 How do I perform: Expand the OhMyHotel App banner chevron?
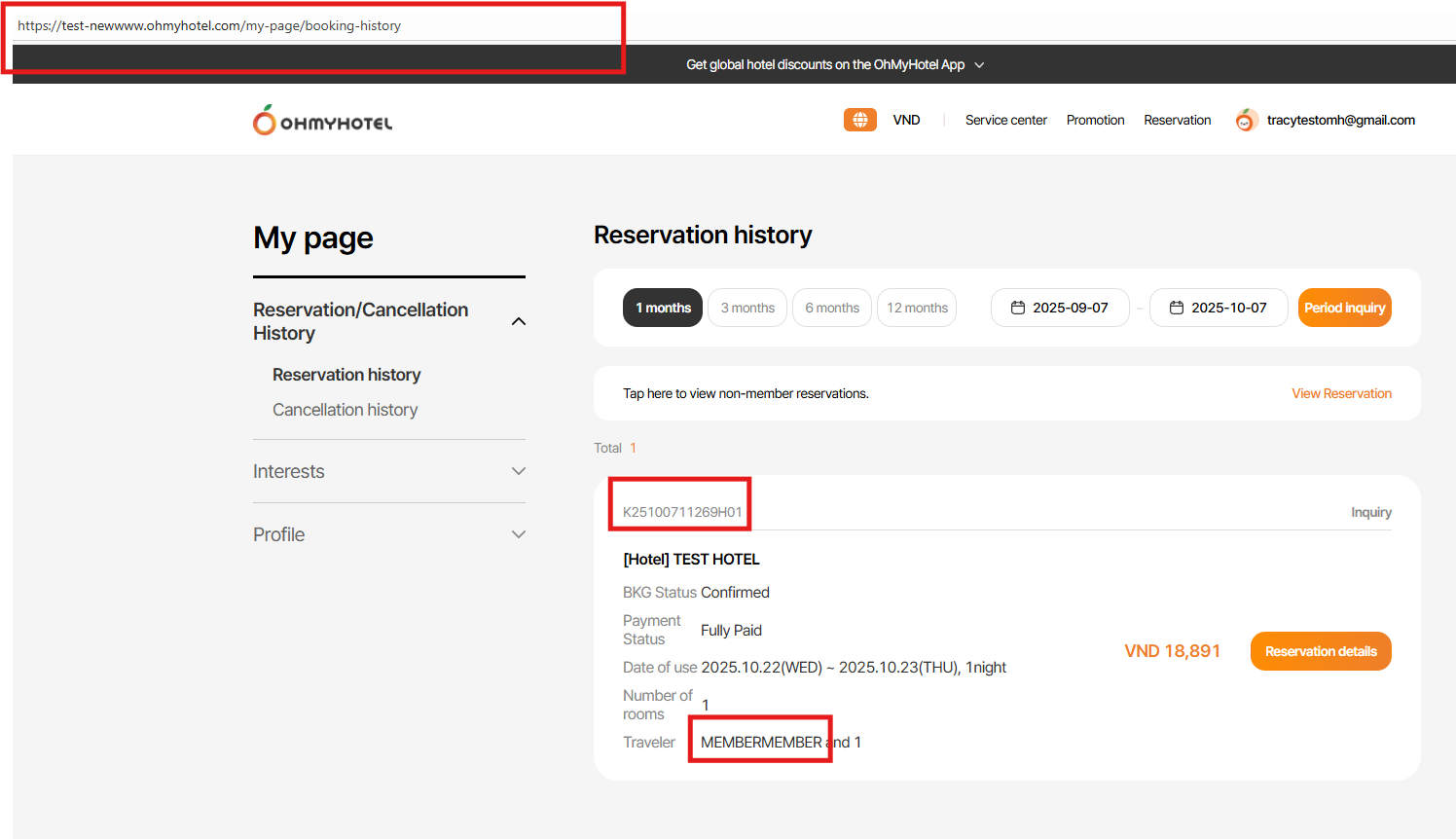pyautogui.click(x=979, y=65)
